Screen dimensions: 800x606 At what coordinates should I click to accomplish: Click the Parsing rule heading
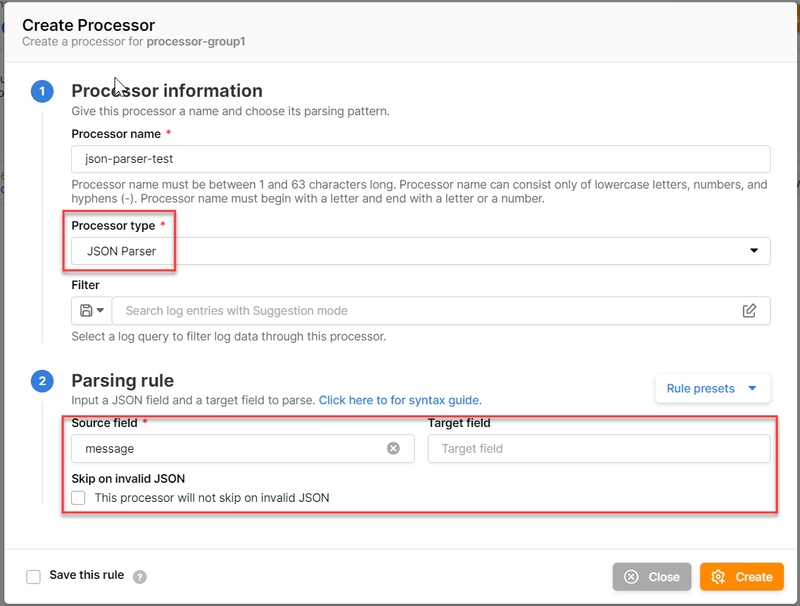coord(122,380)
